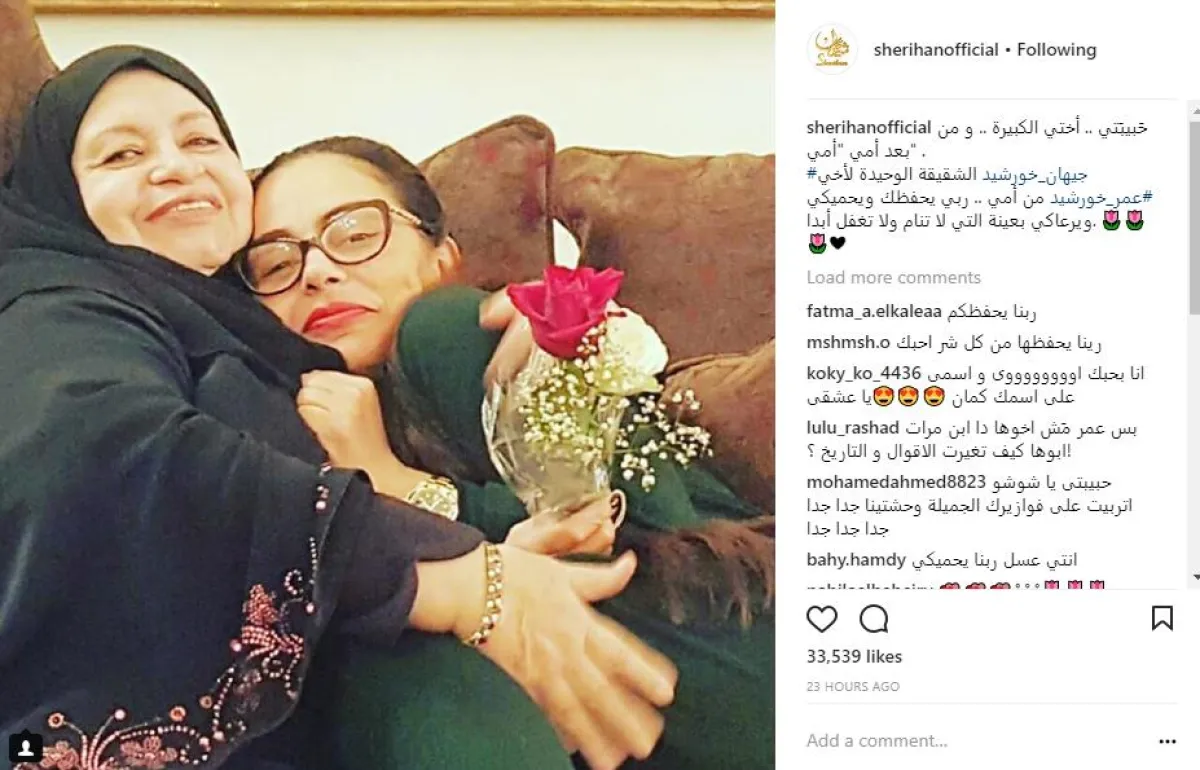Viewport: 1200px width, 770px height.
Task: Open the 23 HOURS AGO timestamp link
Action: coord(853,687)
